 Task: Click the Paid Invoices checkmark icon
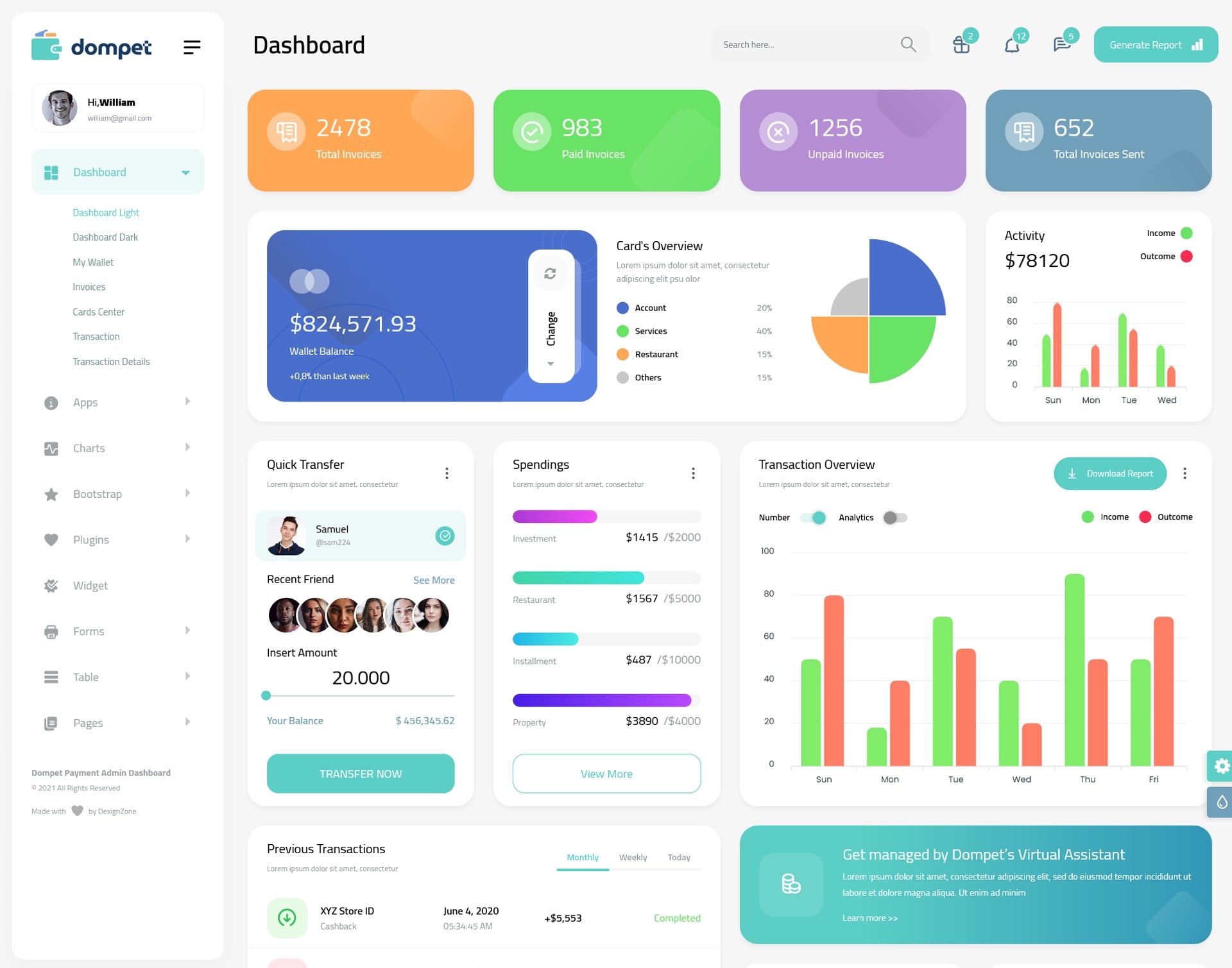pyautogui.click(x=531, y=131)
